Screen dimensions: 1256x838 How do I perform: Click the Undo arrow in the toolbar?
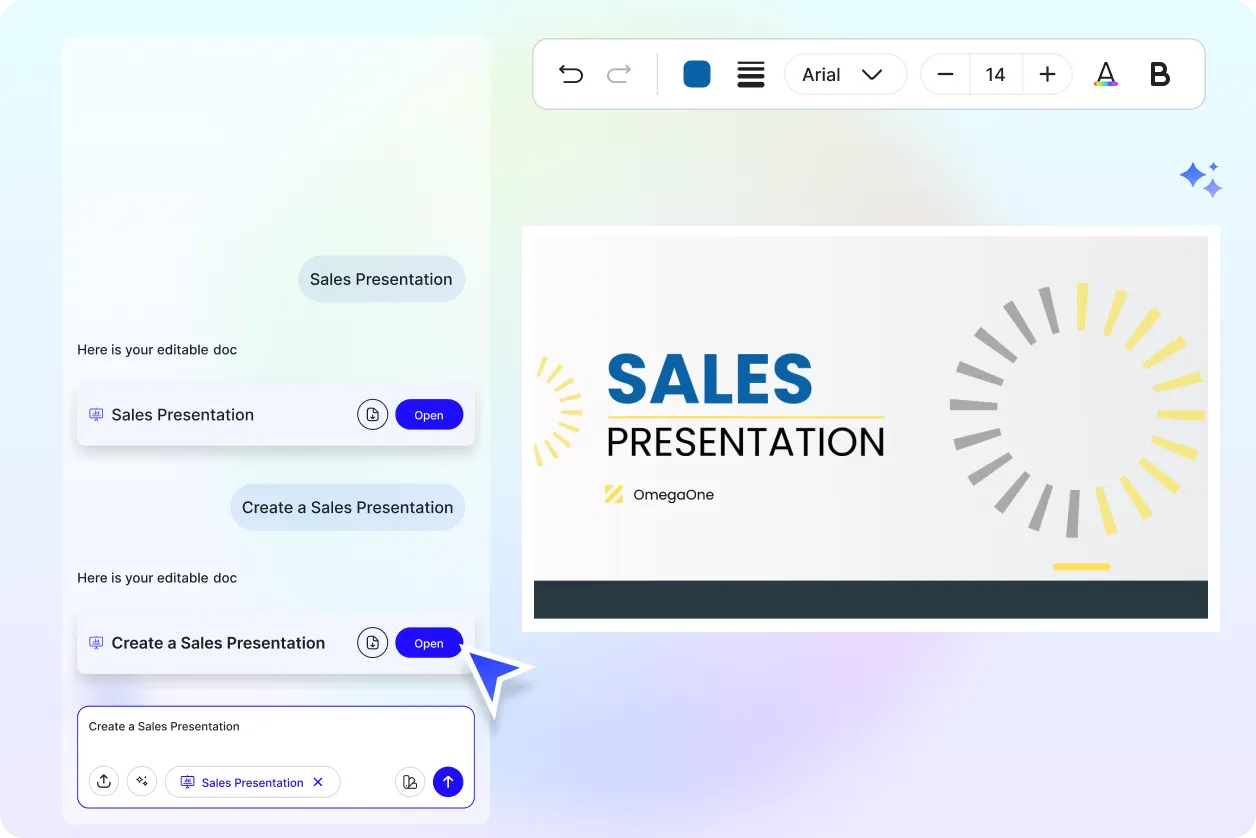(x=571, y=74)
